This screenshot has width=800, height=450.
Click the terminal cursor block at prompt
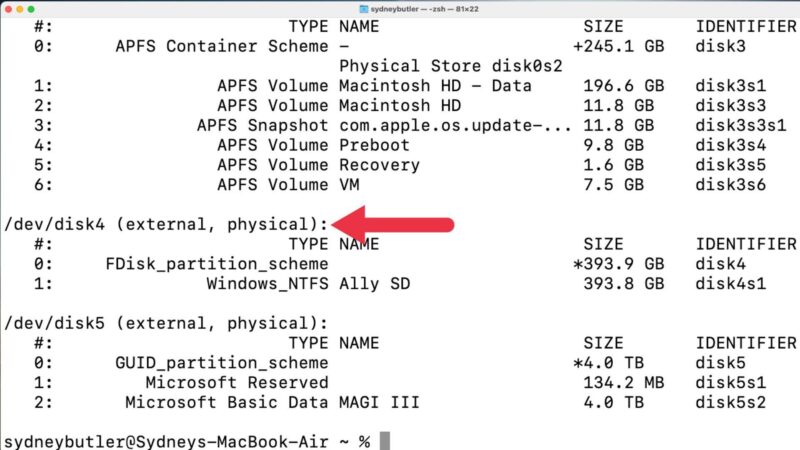(x=384, y=441)
